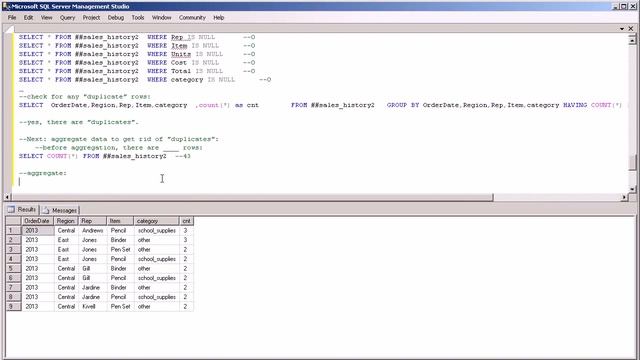The image size is (640, 360).
Task: Click 'GROUP BY OrderDate,Region,Rep,Item,category' text
Action: coord(473,105)
